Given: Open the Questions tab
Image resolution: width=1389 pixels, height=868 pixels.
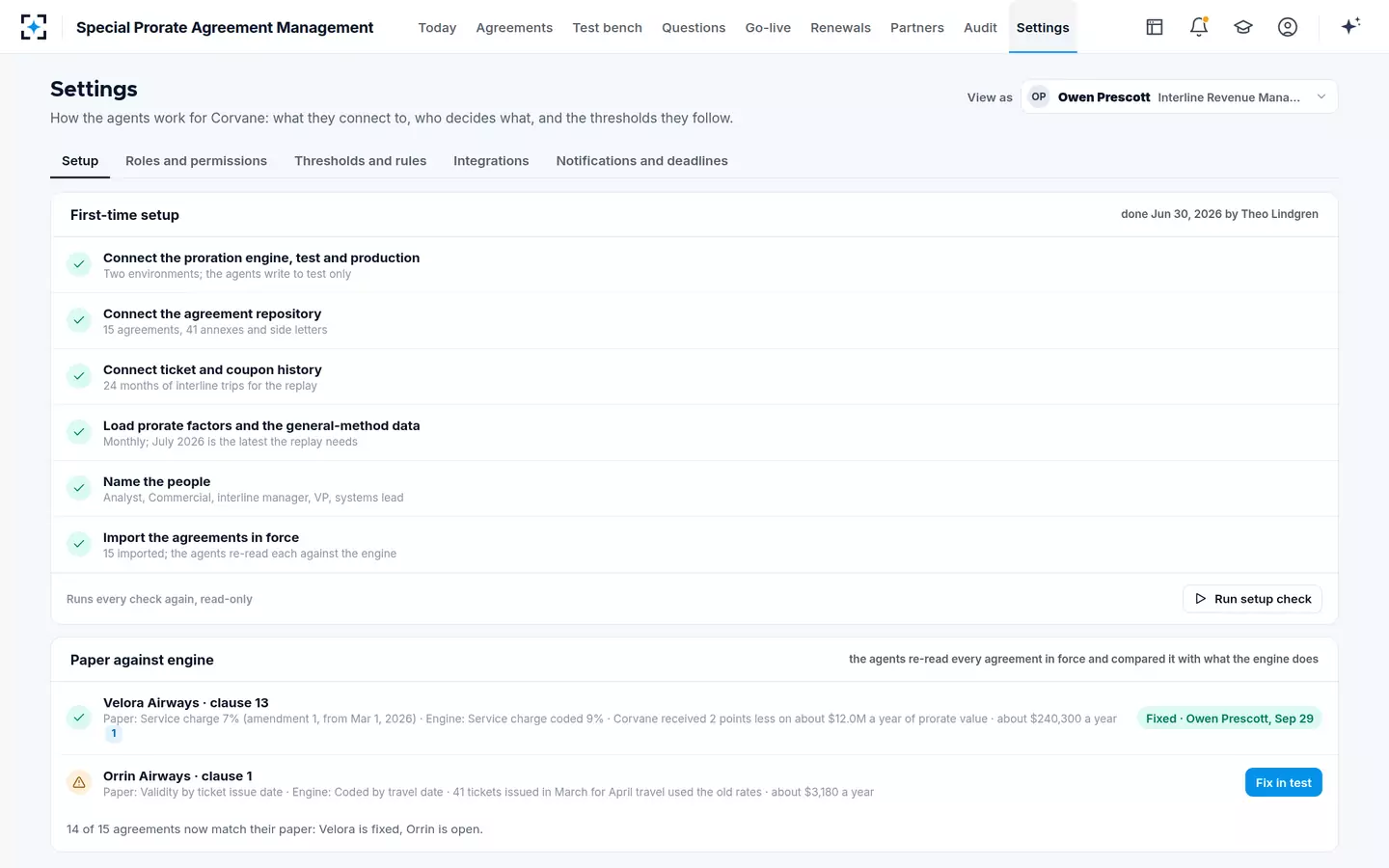Looking at the screenshot, I should click(x=694, y=27).
